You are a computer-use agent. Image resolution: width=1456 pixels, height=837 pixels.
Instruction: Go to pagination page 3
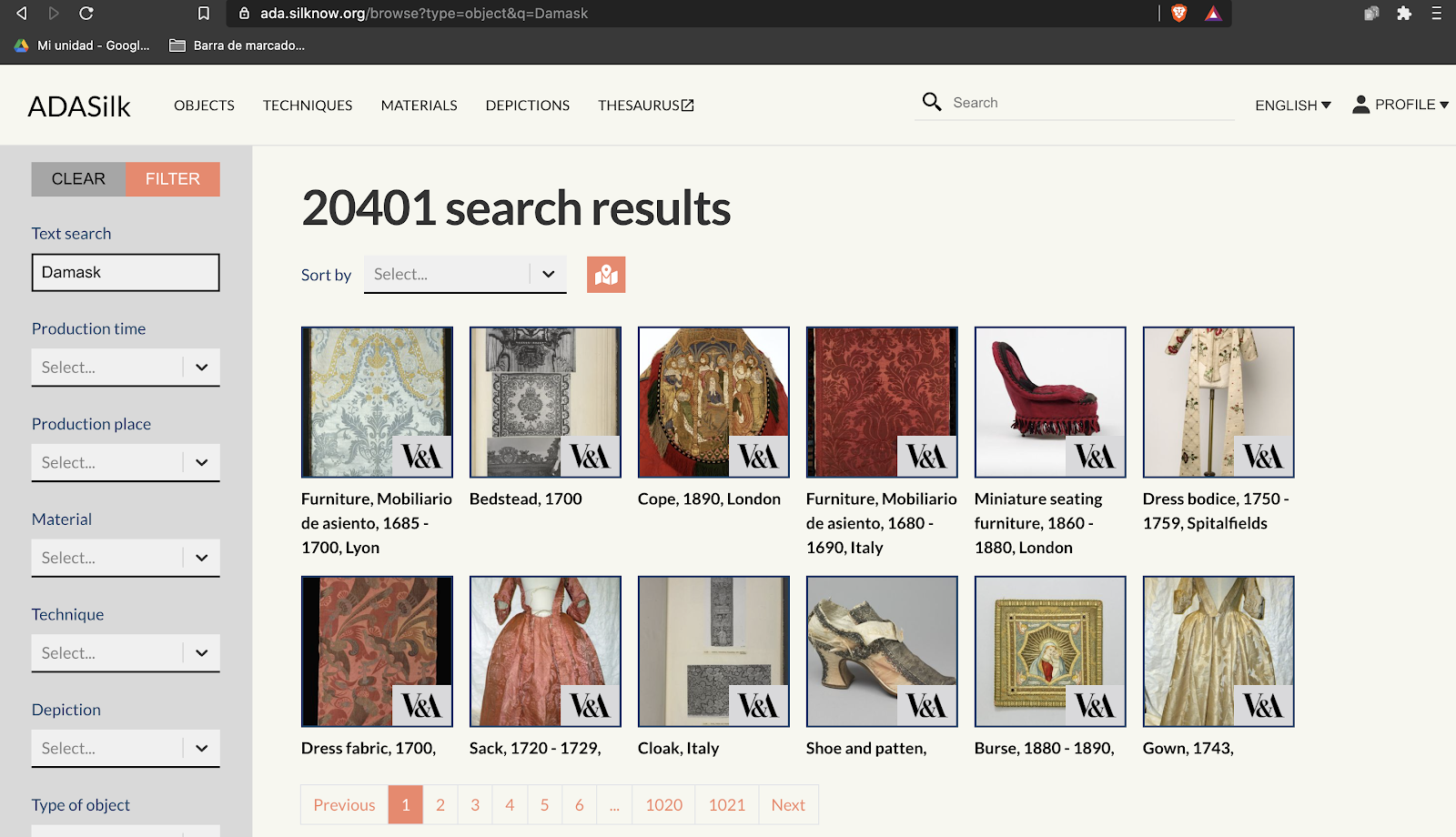pos(475,805)
